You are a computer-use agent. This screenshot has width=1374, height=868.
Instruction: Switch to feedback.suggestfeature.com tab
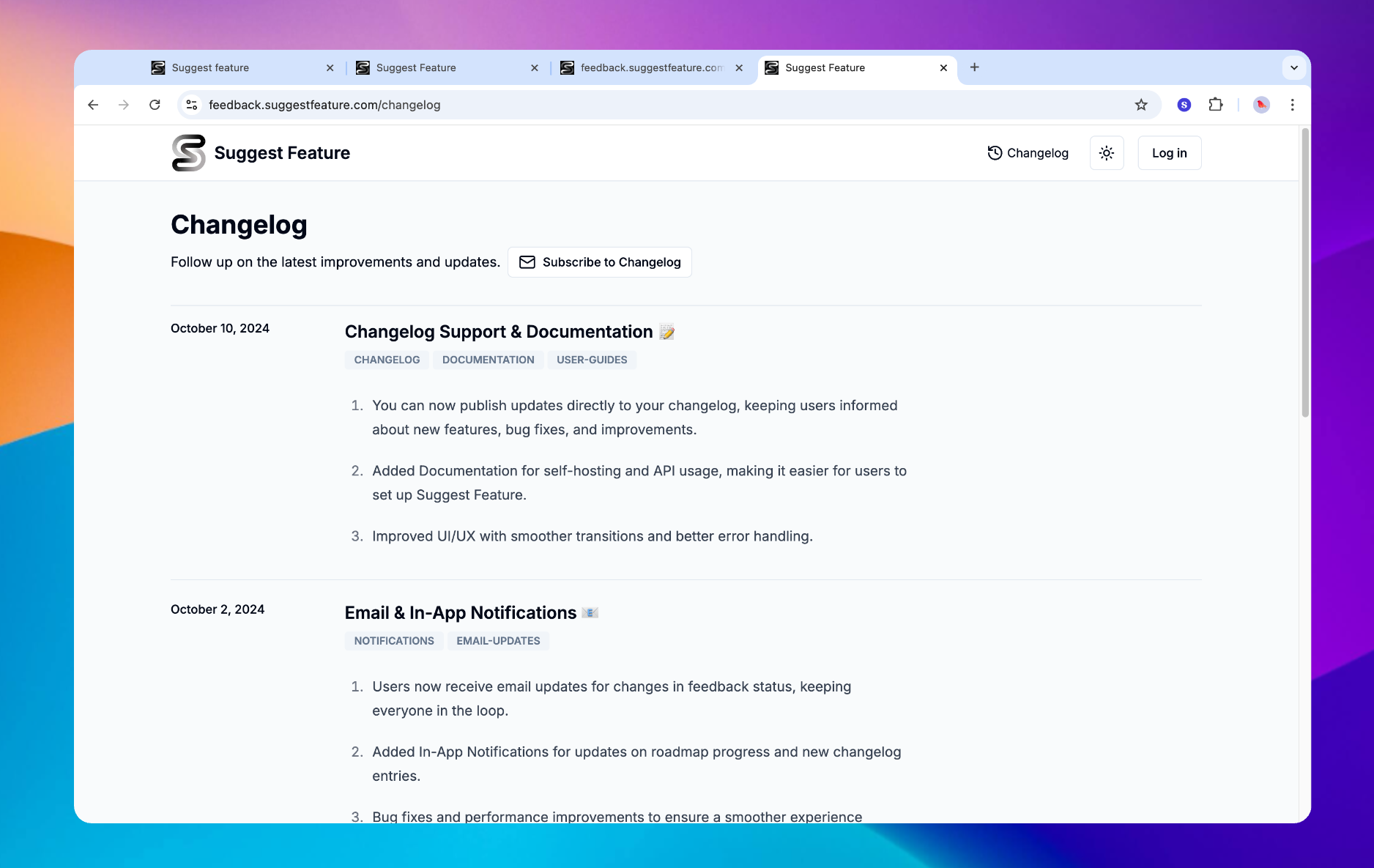(651, 67)
